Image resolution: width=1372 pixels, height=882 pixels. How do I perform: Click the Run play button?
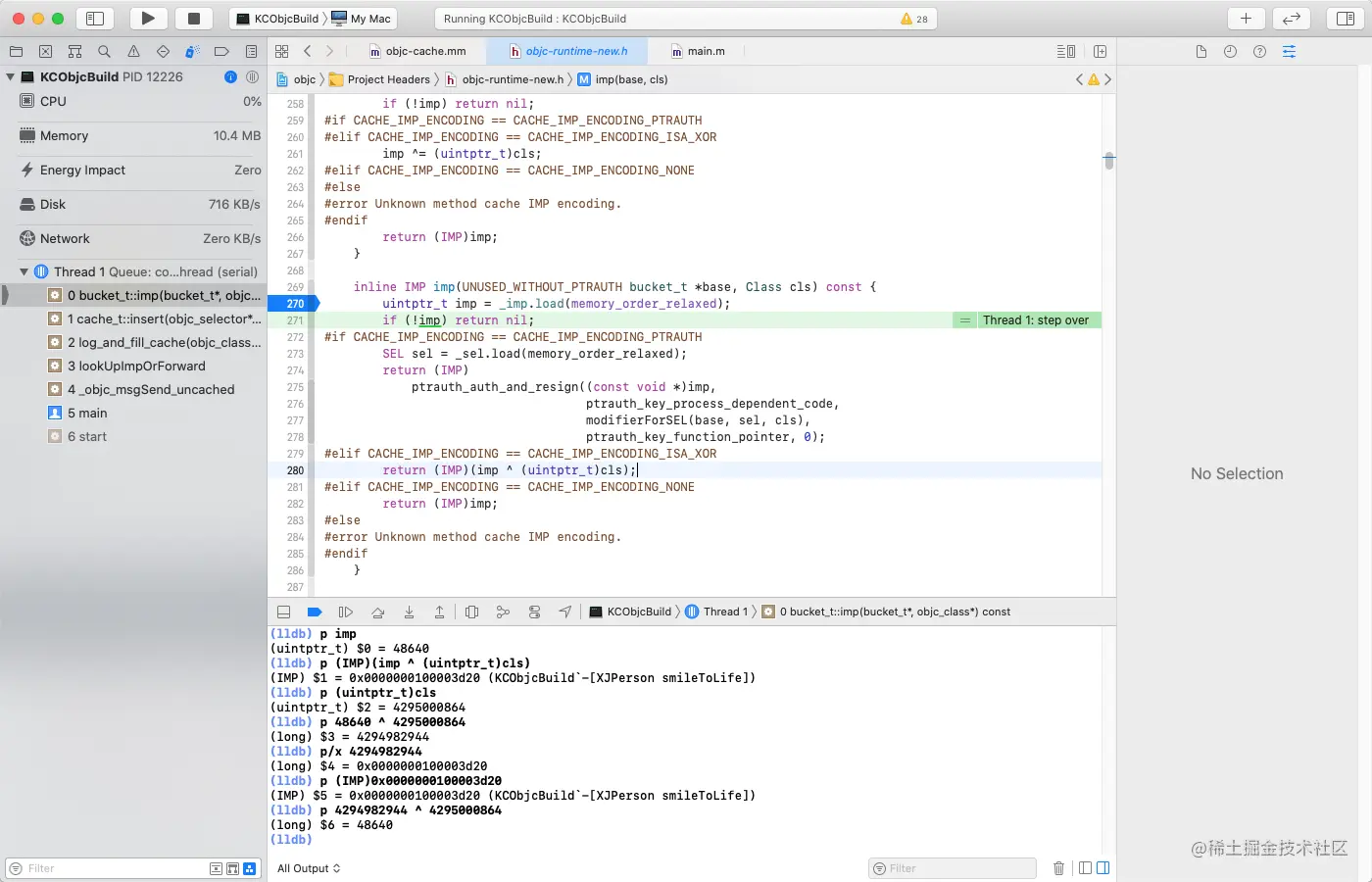coord(148,18)
